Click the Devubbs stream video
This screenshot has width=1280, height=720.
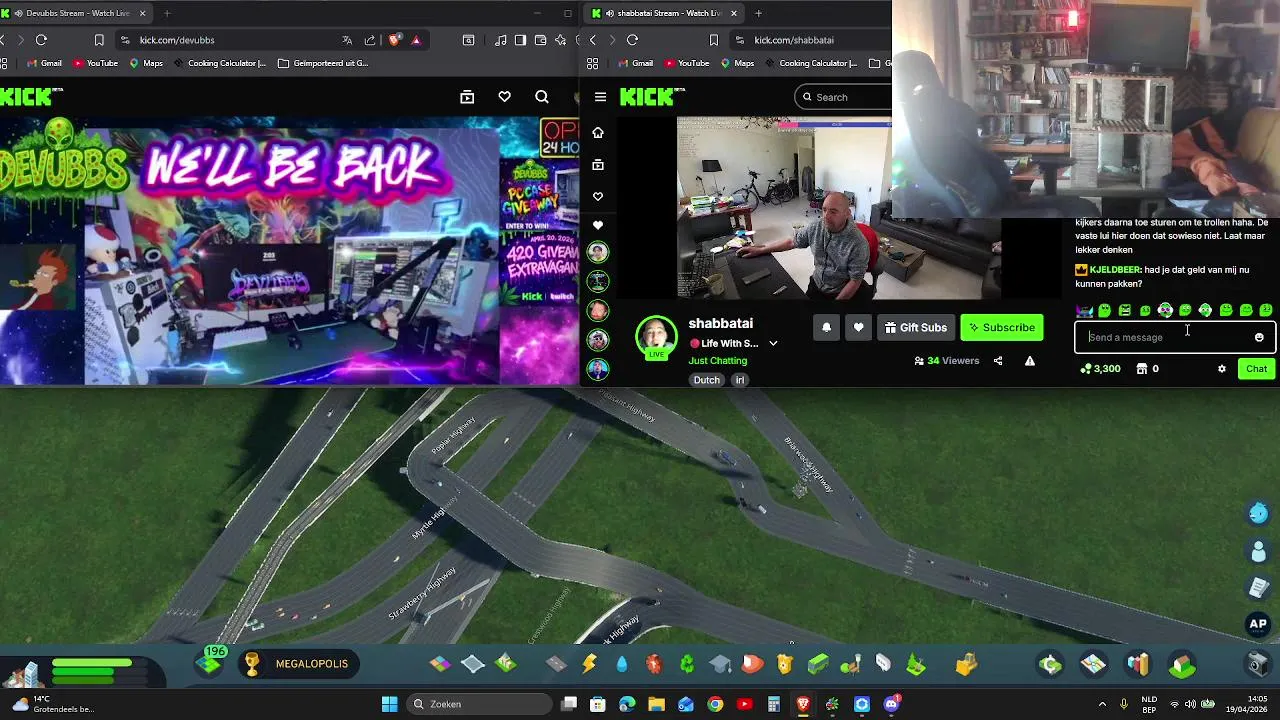point(290,251)
